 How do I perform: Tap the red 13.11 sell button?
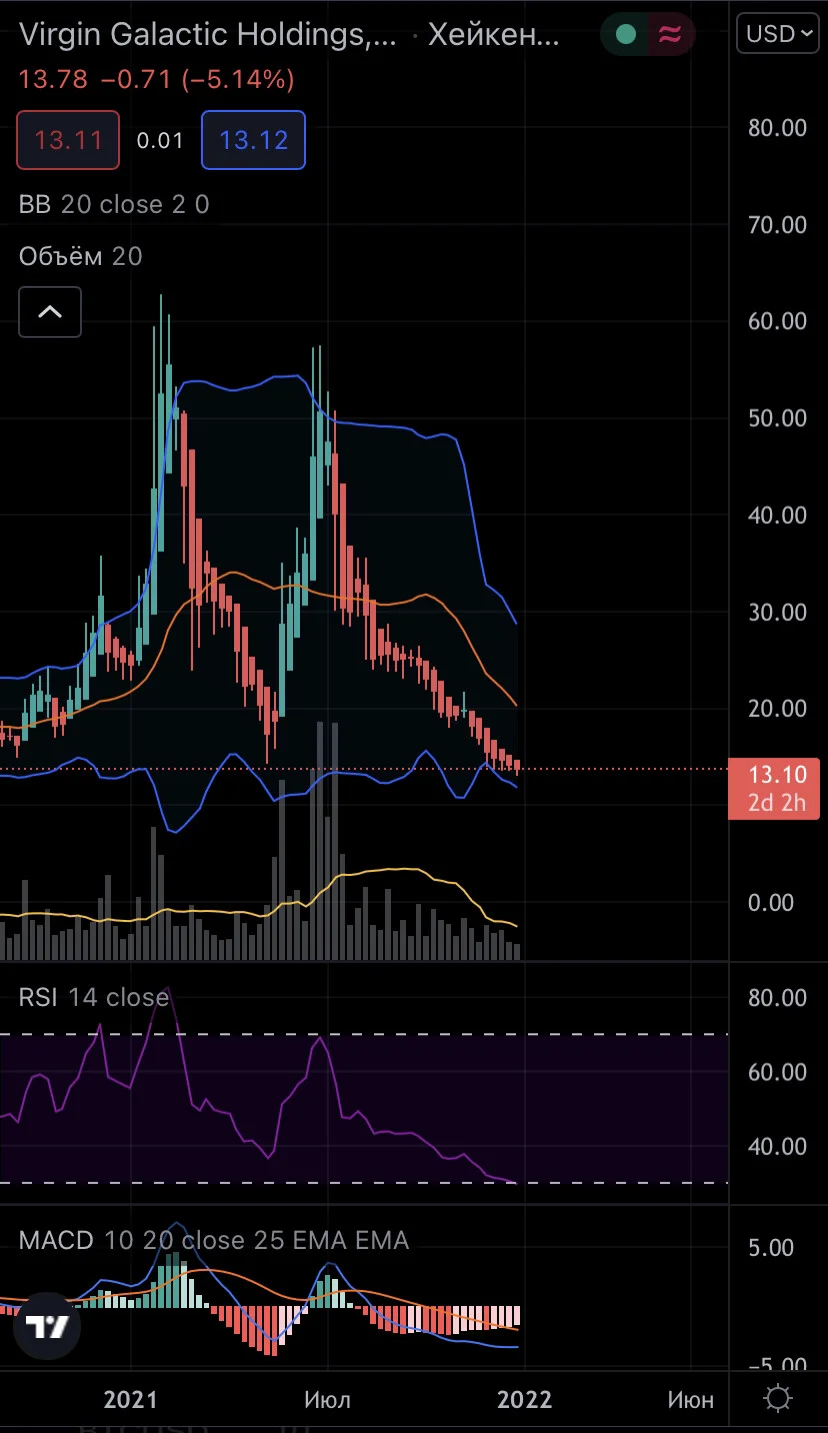pyautogui.click(x=68, y=140)
